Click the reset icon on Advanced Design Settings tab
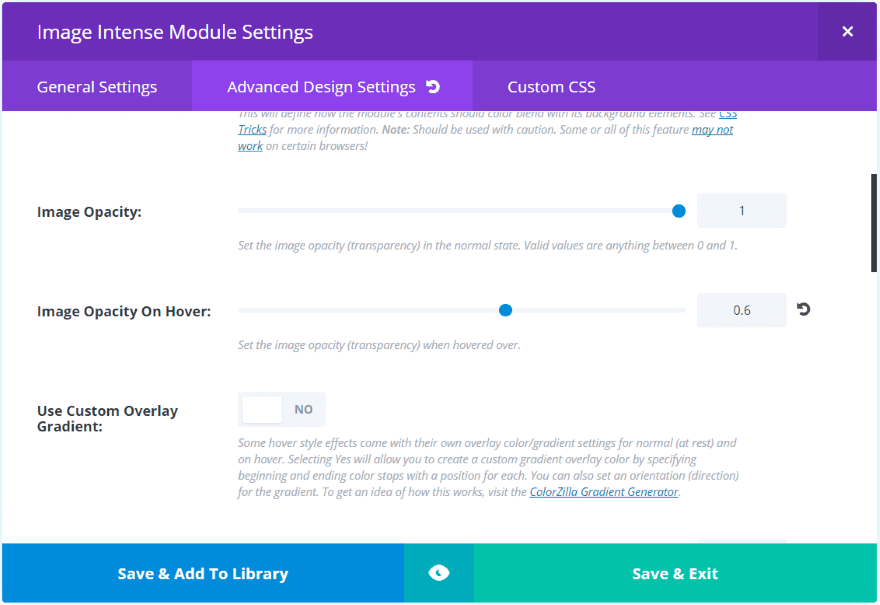The image size is (880, 605). coord(433,87)
